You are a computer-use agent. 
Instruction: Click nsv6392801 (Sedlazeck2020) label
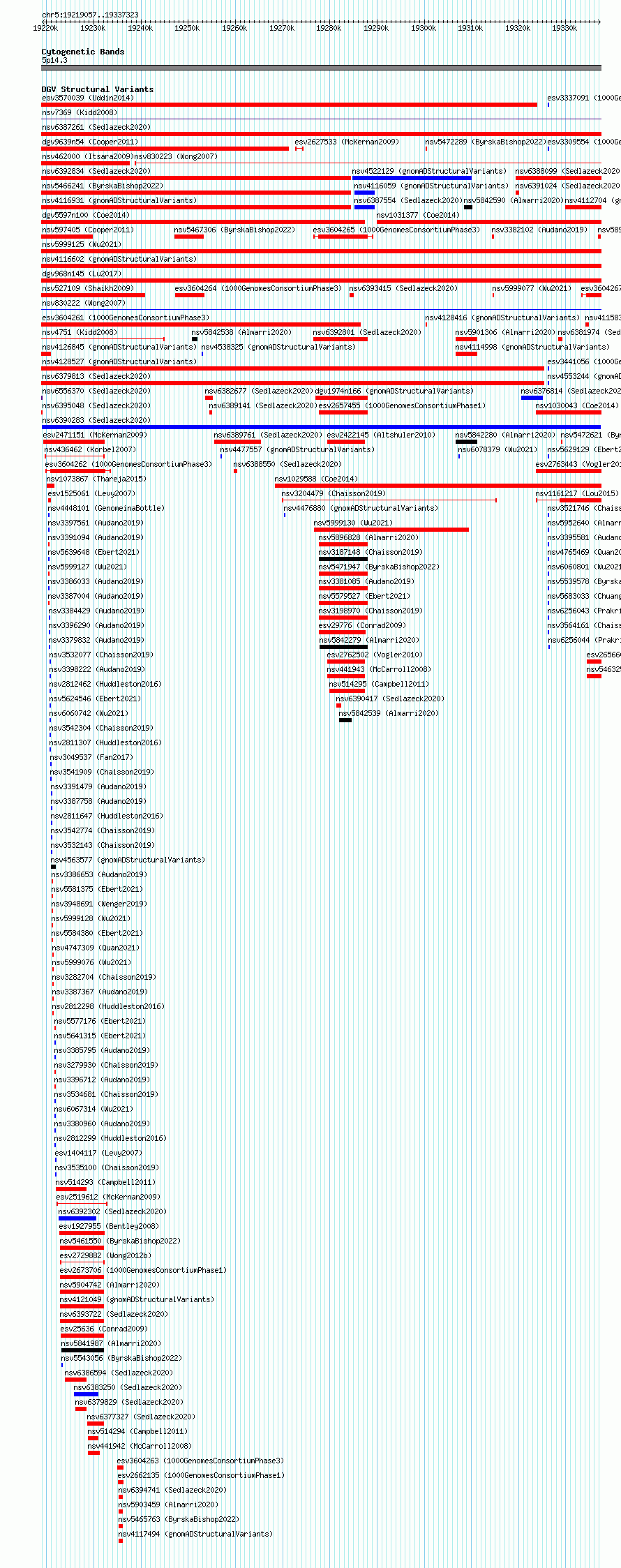coord(367,332)
